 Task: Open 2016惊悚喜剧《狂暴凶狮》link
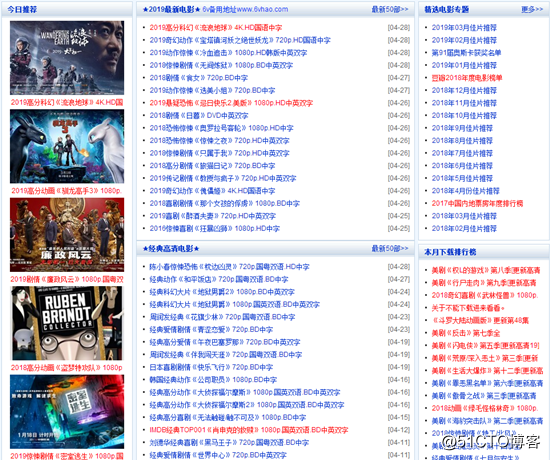[215, 228]
